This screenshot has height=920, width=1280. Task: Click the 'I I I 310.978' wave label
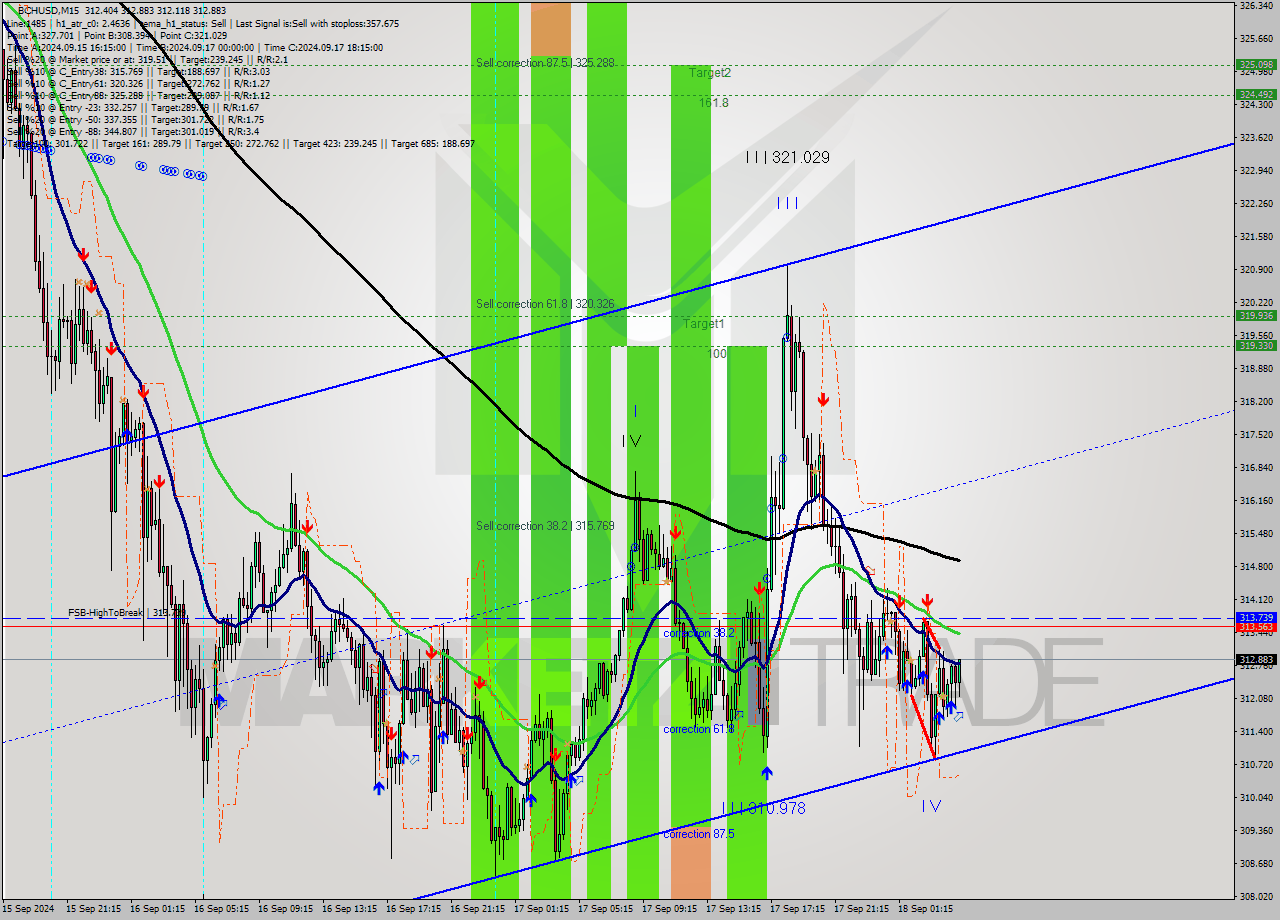pyautogui.click(x=763, y=808)
